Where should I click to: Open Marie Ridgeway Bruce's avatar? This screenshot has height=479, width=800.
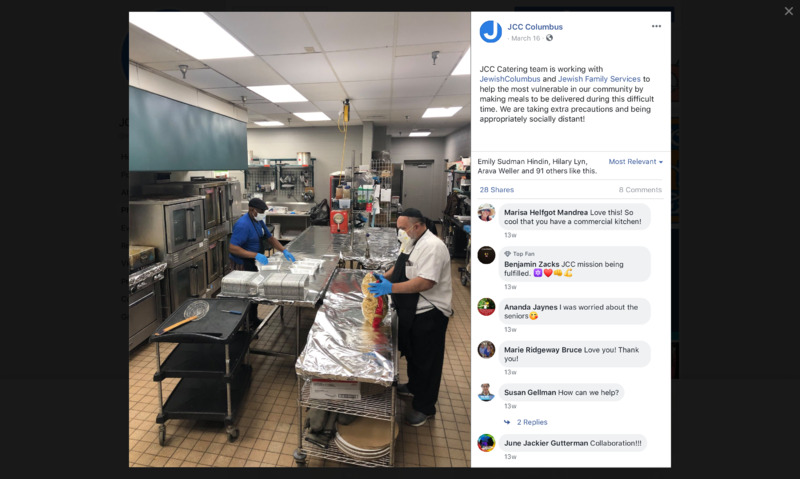[x=486, y=349]
